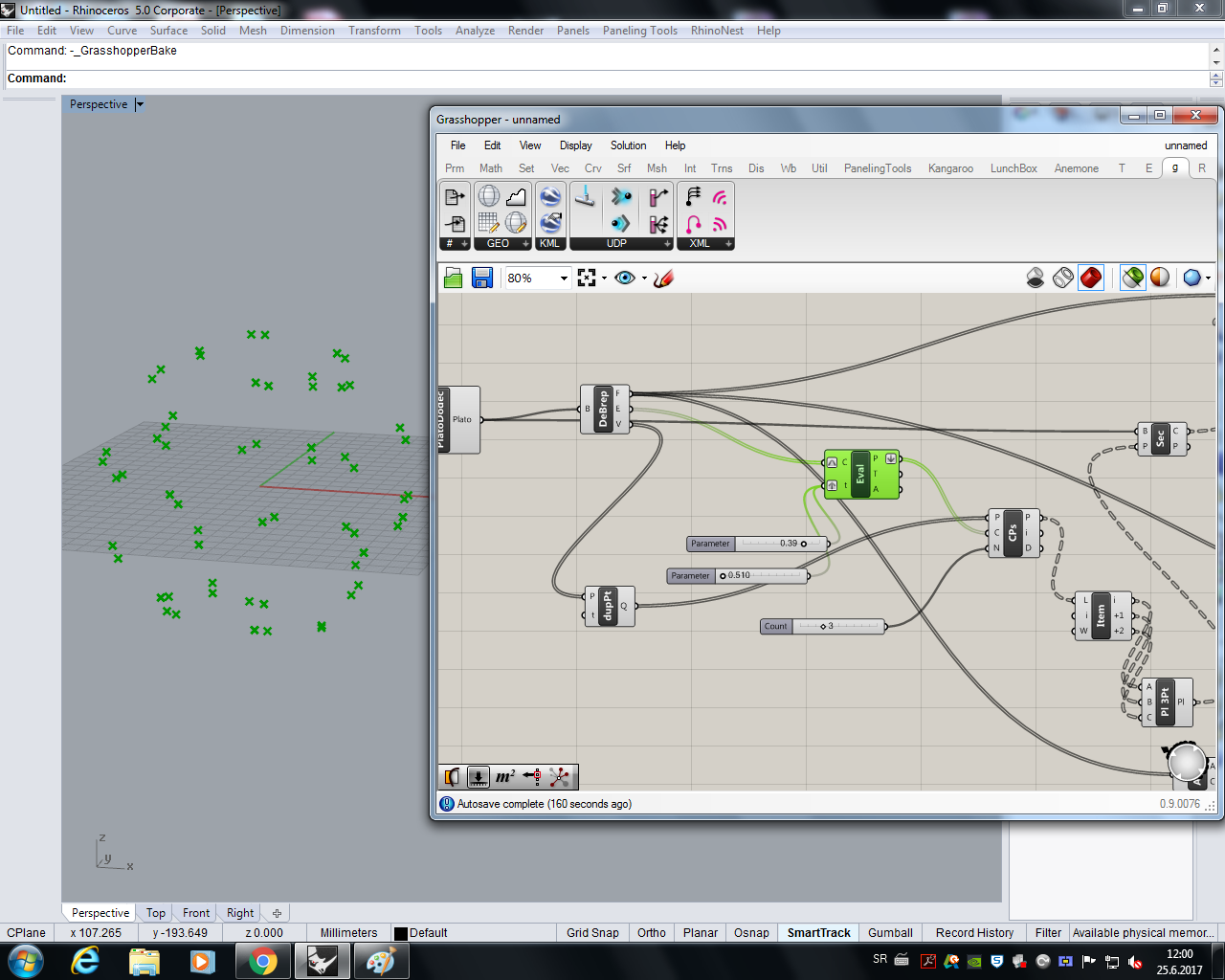
Task: Click the zoom extents icon in canvas toolbar
Action: pos(587,278)
